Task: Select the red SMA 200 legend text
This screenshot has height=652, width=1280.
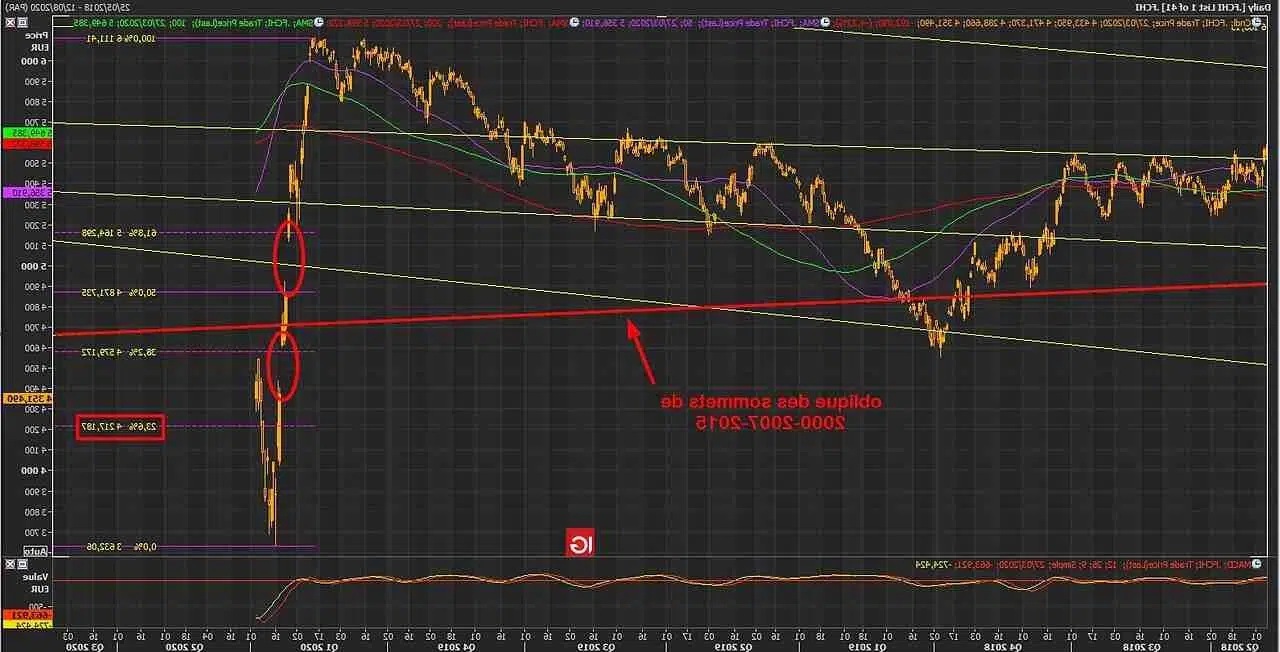Action: coord(448,22)
